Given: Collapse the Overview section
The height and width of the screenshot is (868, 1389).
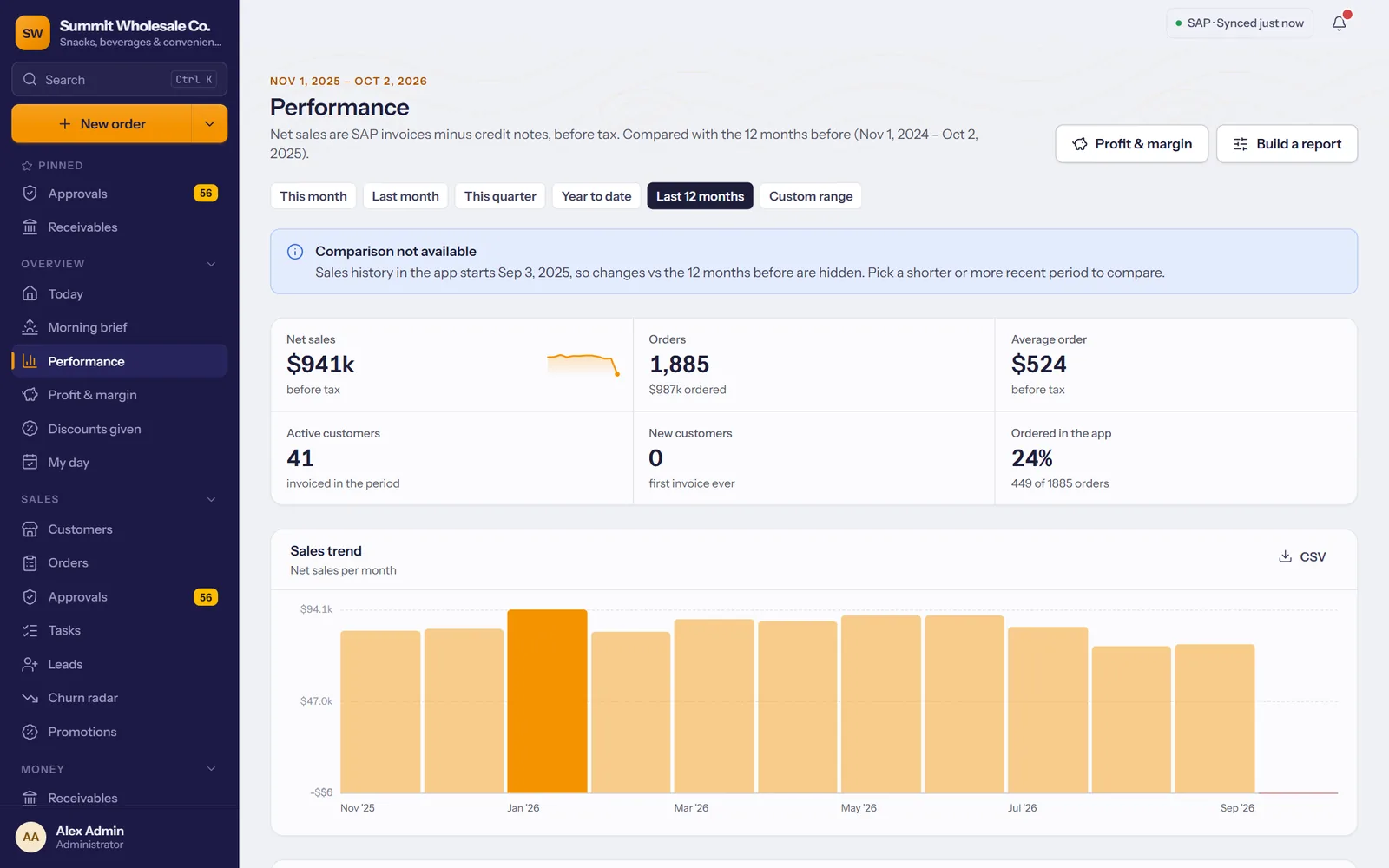Looking at the screenshot, I should pos(211,264).
